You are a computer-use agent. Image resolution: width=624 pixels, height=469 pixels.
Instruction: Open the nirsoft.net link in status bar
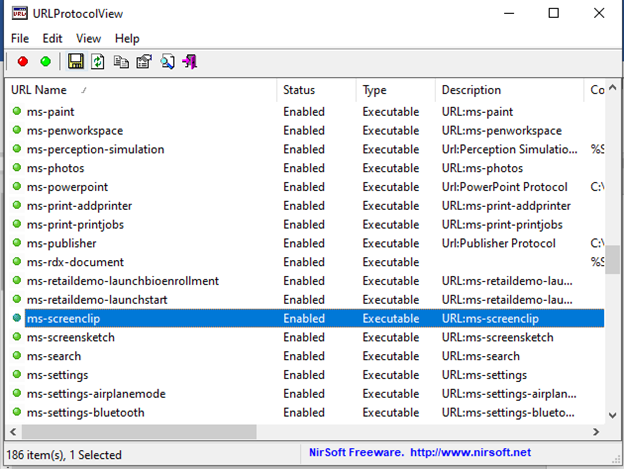(470, 452)
